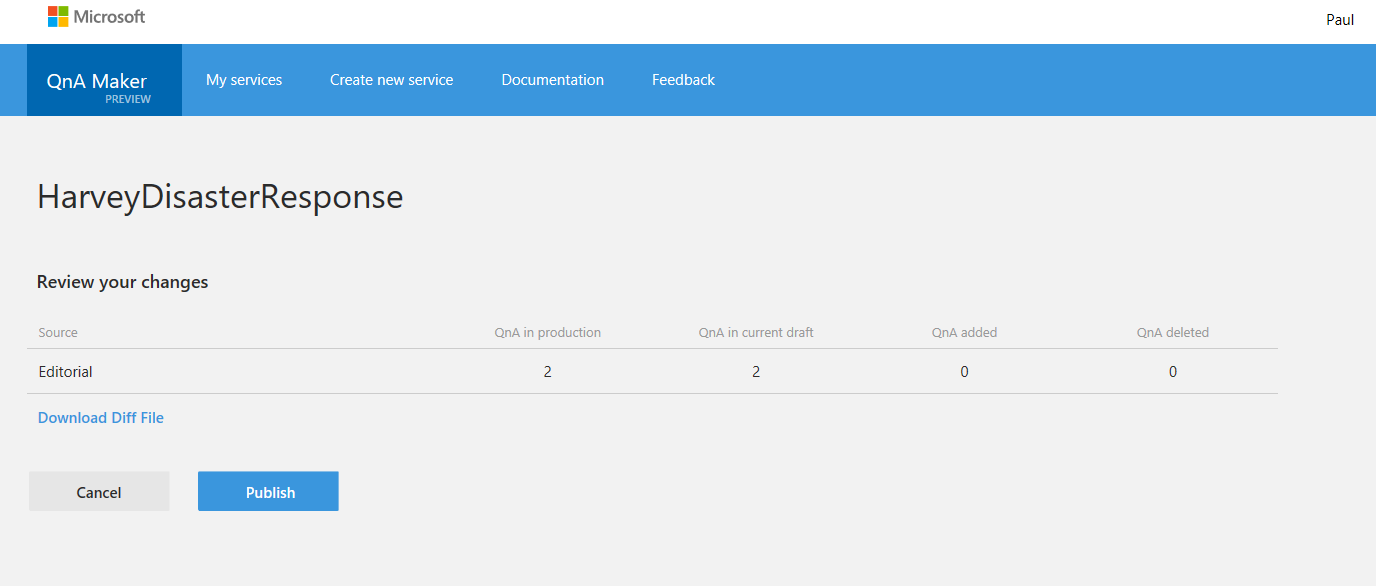This screenshot has height=586, width=1376.
Task: Select Feedback in the navigation bar
Action: (x=683, y=80)
